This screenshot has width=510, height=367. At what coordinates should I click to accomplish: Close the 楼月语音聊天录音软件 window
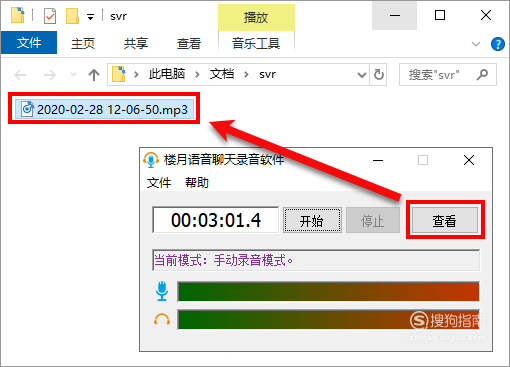click(469, 160)
